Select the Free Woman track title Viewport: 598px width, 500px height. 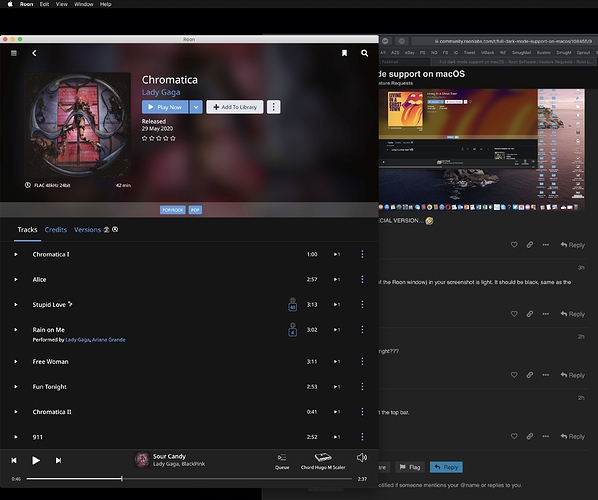[x=50, y=362]
